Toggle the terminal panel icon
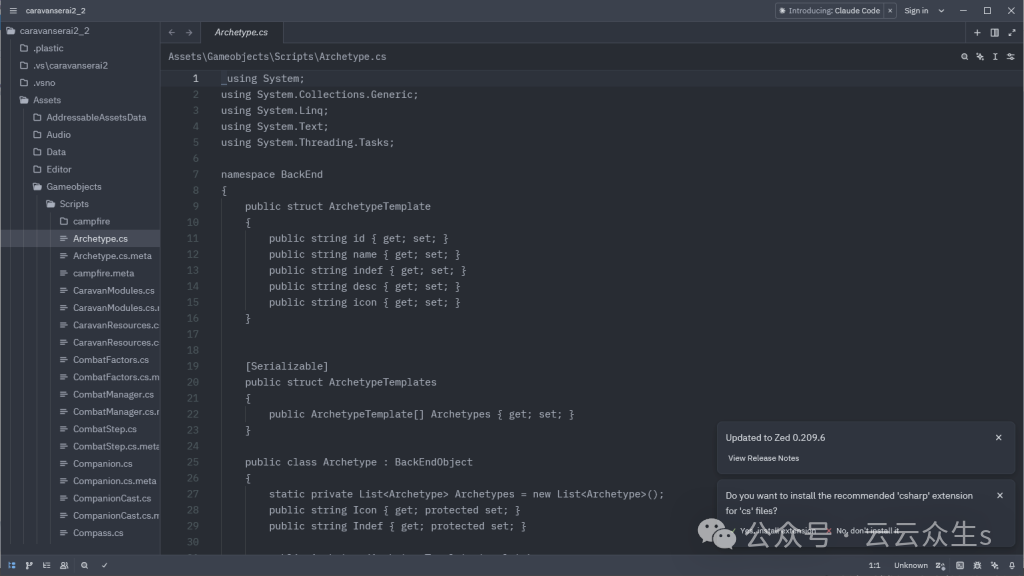Viewport: 1024px width, 576px height. (x=959, y=566)
